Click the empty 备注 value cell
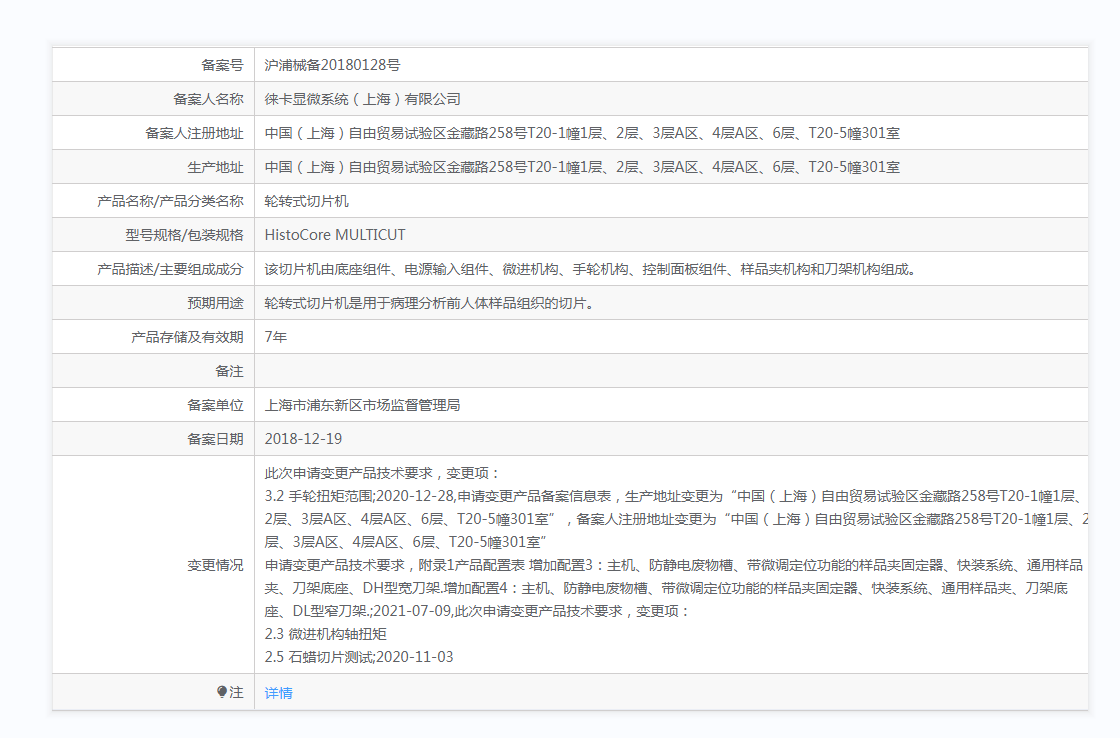The image size is (1120, 738). pyautogui.click(x=670, y=371)
